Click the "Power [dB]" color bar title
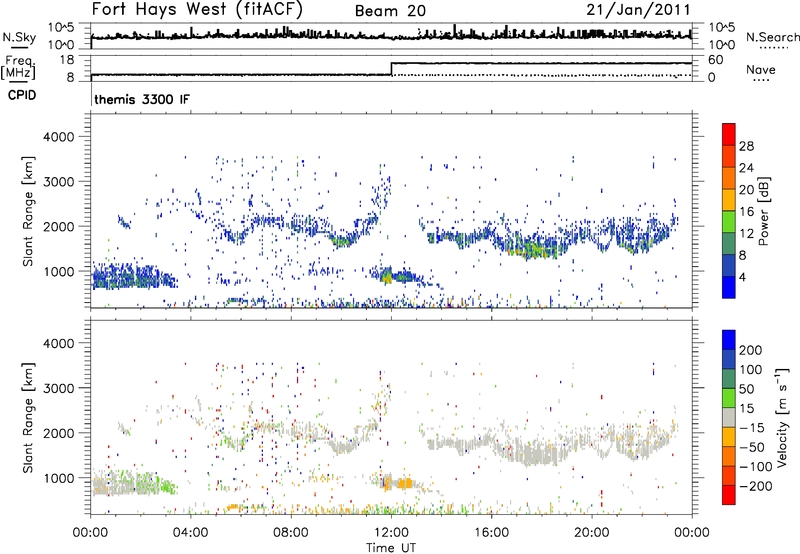 (764, 211)
